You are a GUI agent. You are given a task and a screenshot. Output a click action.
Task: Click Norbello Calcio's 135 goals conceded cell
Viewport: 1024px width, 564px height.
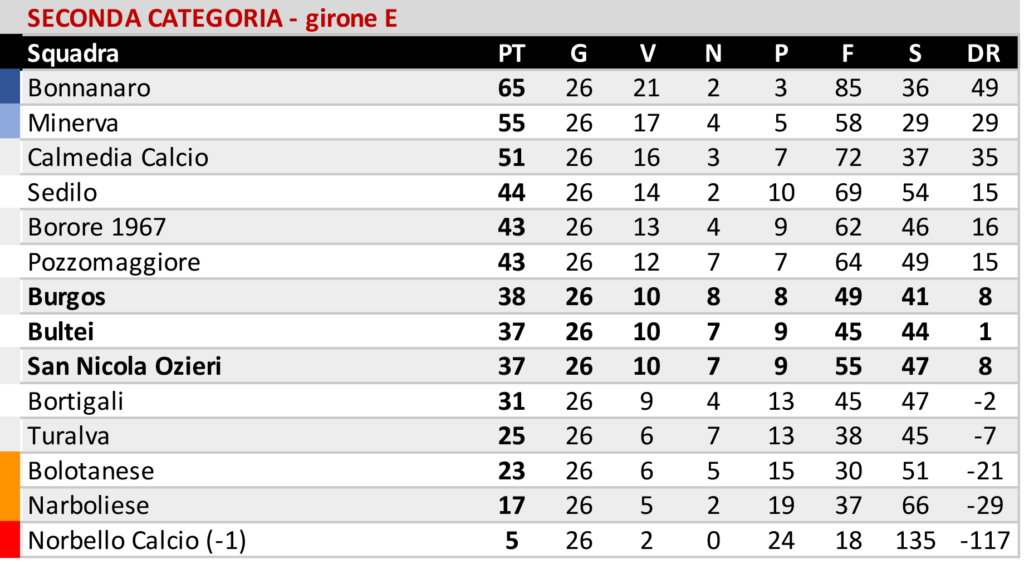click(x=915, y=541)
